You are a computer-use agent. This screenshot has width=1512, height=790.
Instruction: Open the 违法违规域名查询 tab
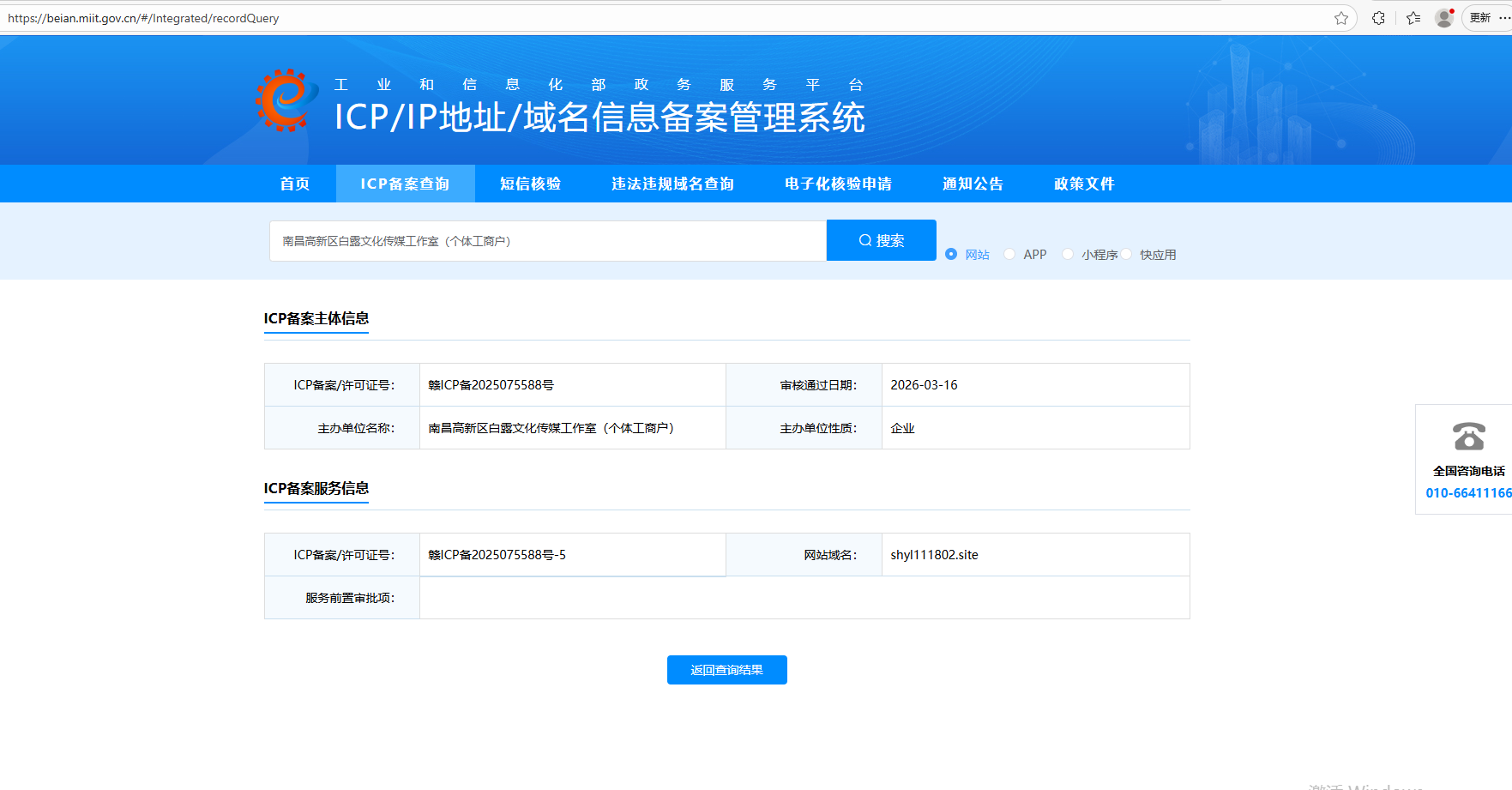(x=672, y=184)
